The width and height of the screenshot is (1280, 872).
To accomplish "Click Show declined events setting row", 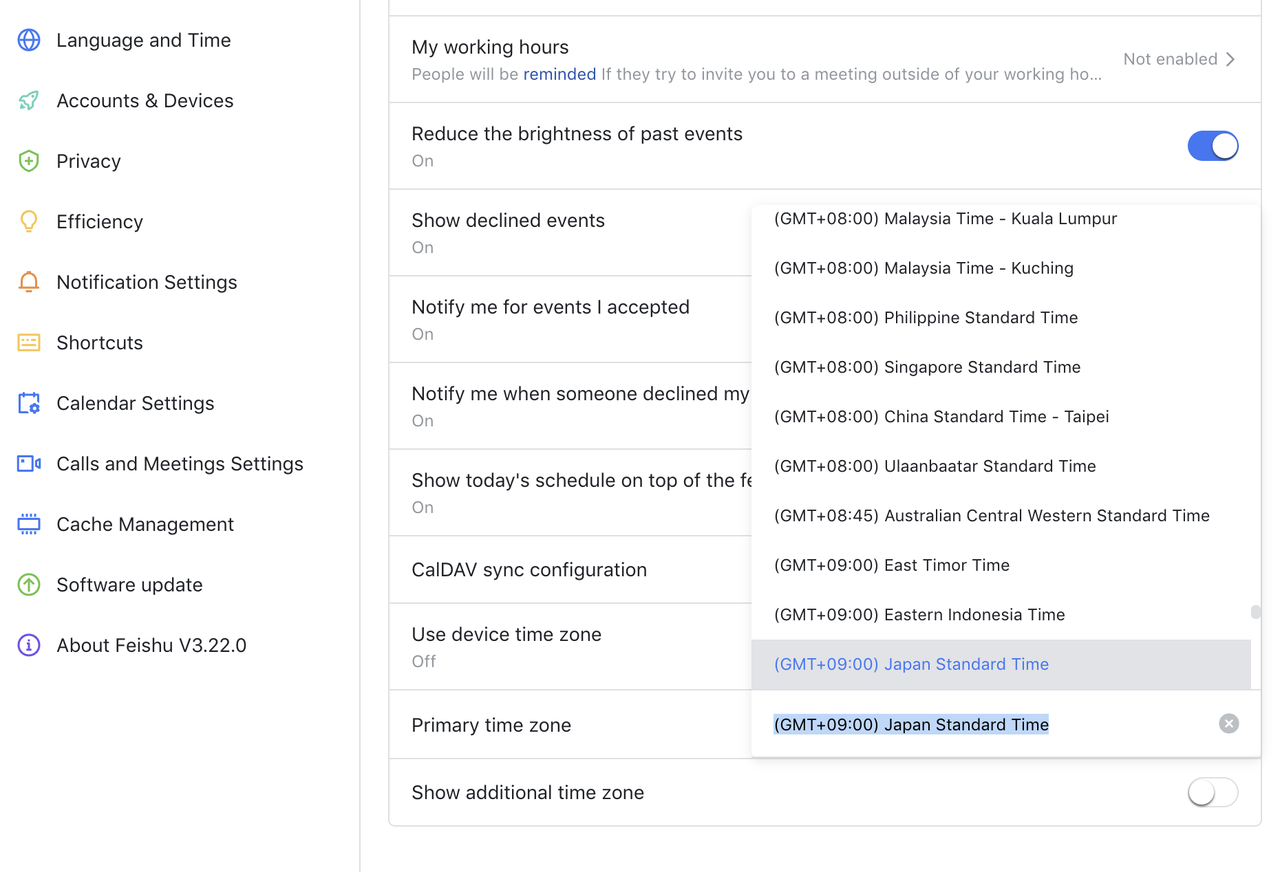I will click(x=570, y=232).
